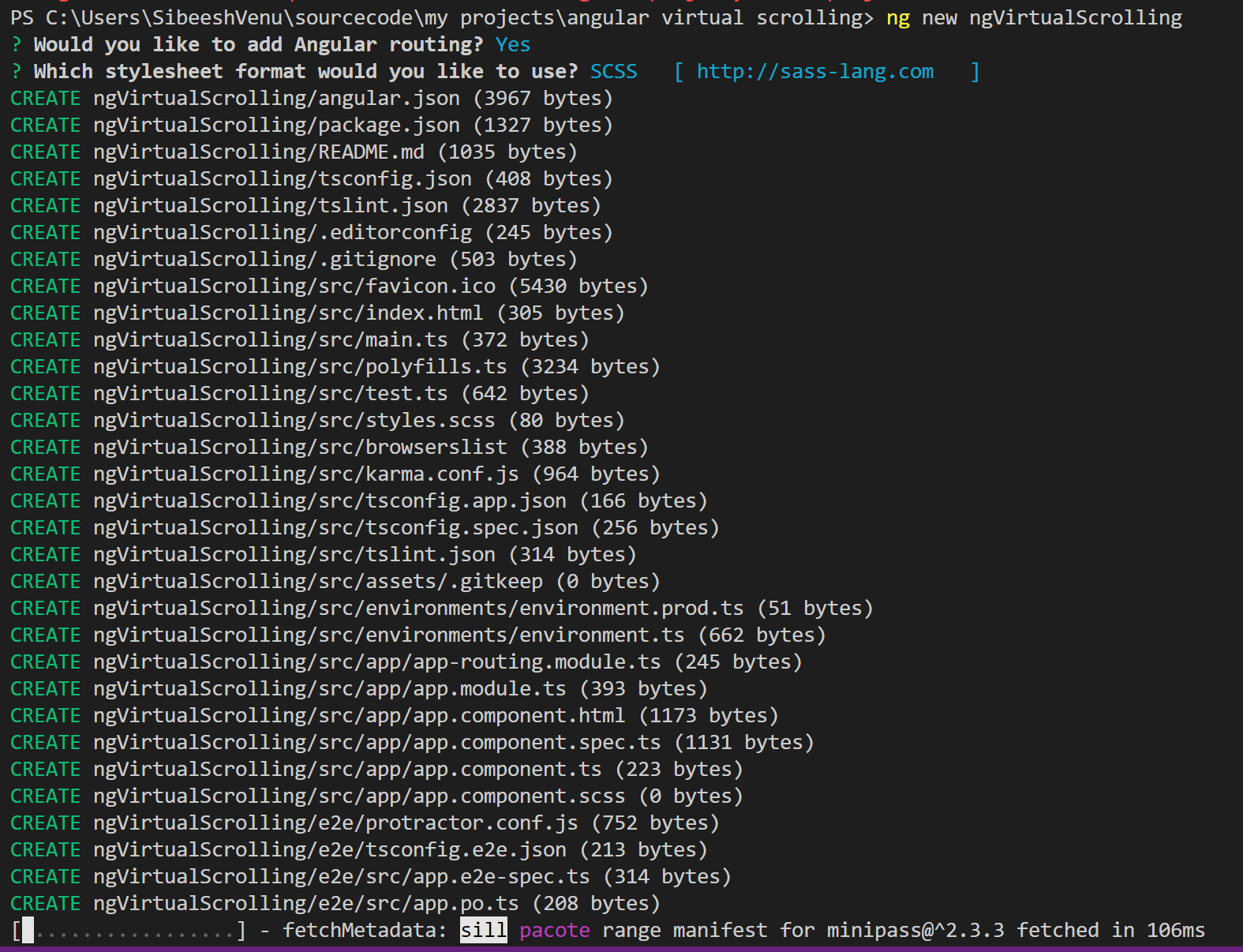Click the src/favicon.ico line
The image size is (1243, 952).
(x=329, y=287)
